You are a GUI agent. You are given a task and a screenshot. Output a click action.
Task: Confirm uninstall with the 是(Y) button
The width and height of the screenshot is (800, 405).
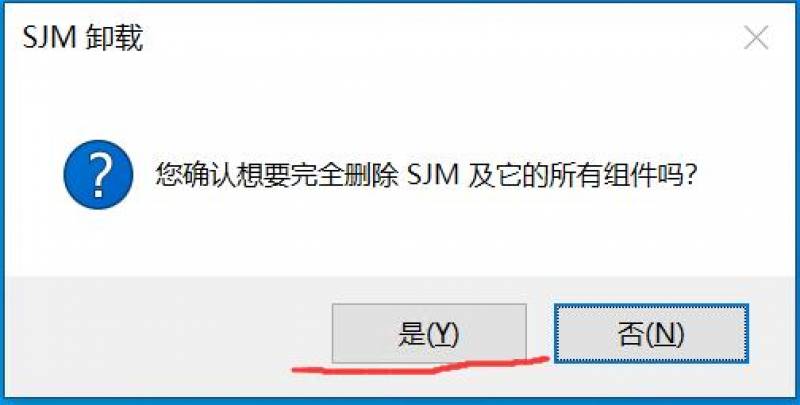pos(429,334)
